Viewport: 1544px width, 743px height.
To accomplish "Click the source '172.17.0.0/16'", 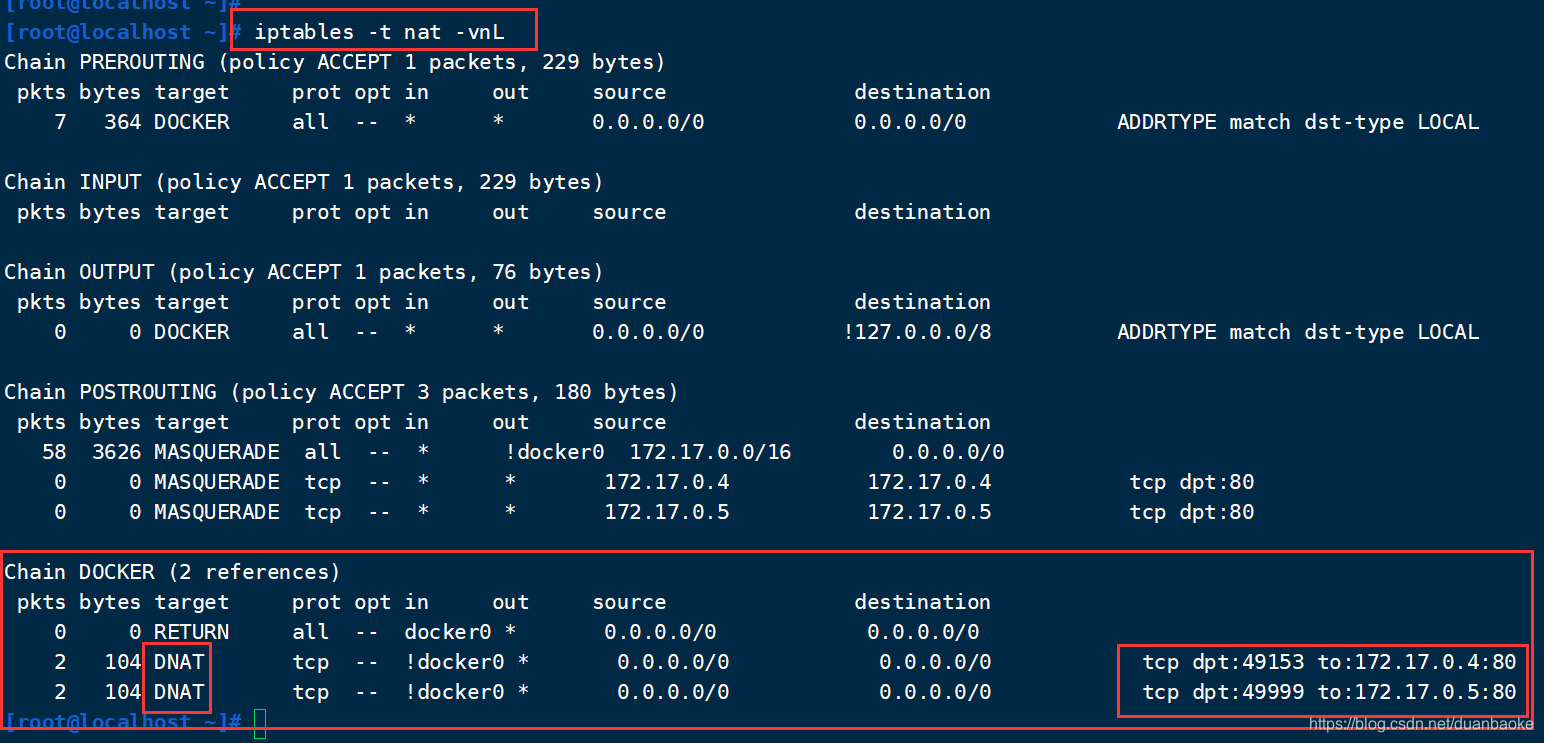I will (710, 452).
